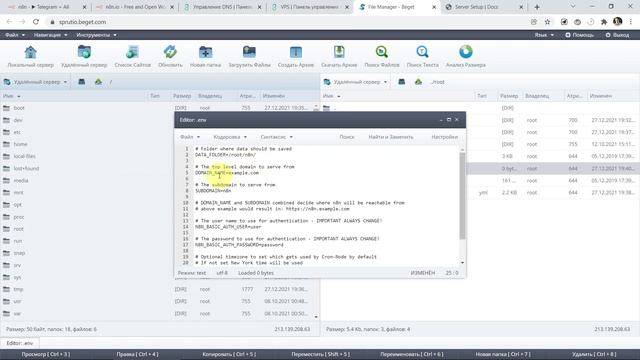Click left file list scroll-down arrow
This screenshot has width=640, height=360.
tap(316, 317)
